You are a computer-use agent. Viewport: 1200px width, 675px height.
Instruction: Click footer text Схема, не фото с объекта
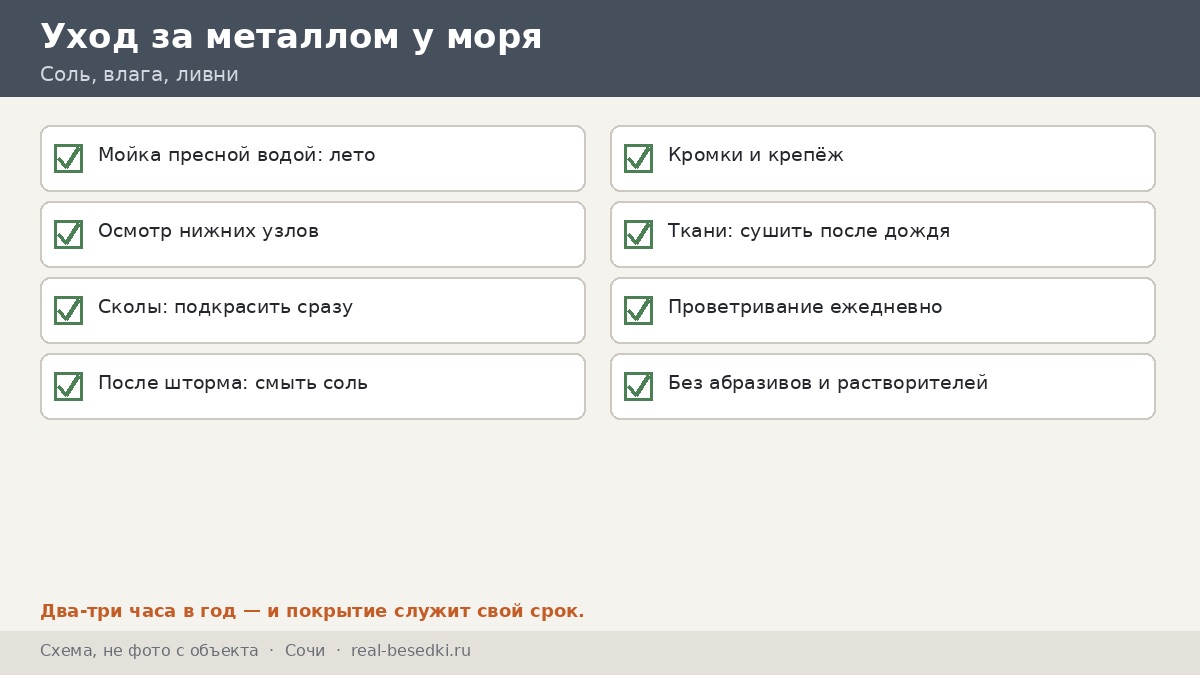tap(149, 651)
